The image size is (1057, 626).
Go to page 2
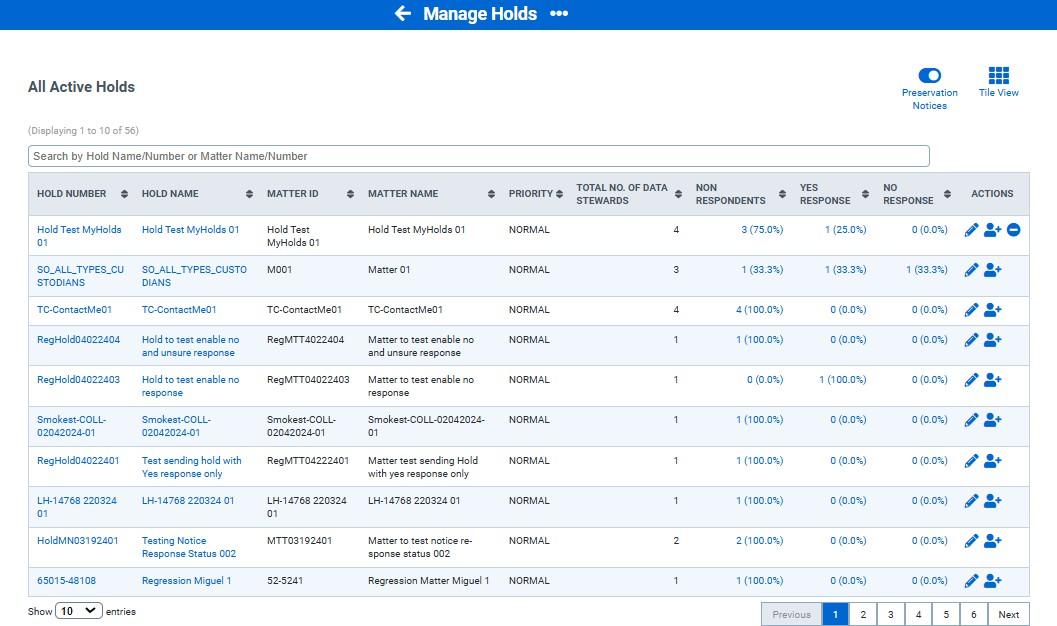click(x=863, y=615)
